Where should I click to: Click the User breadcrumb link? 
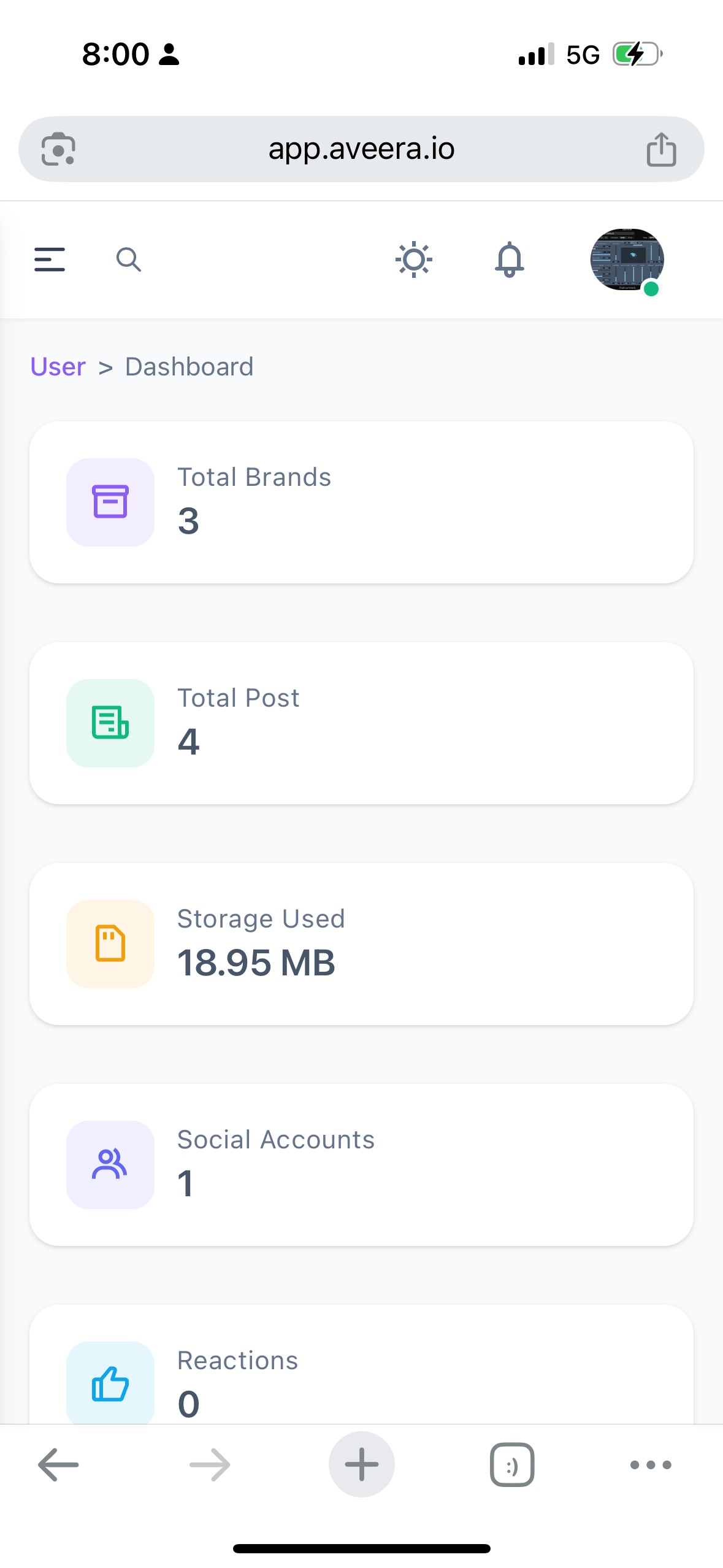click(58, 367)
